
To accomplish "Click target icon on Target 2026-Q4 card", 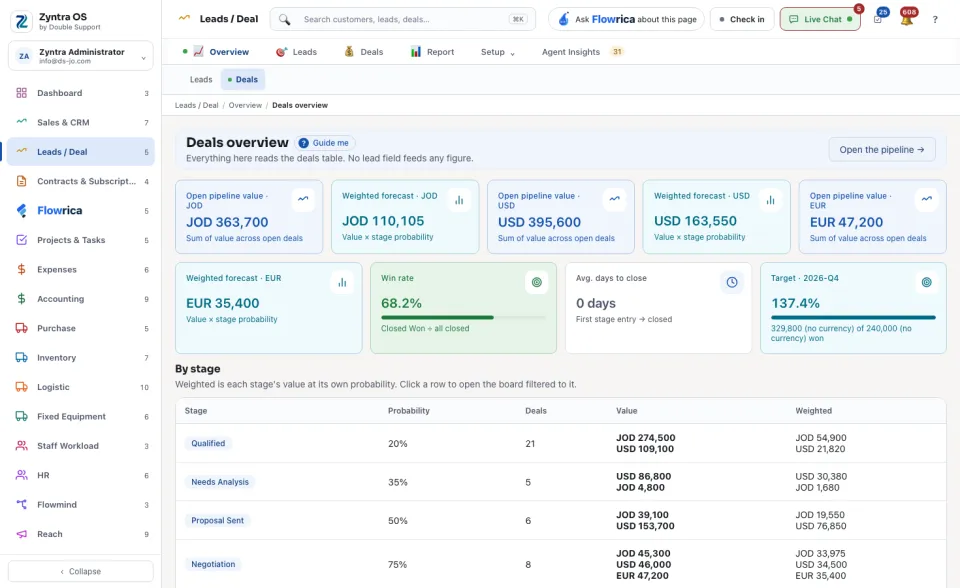I will pos(926,282).
